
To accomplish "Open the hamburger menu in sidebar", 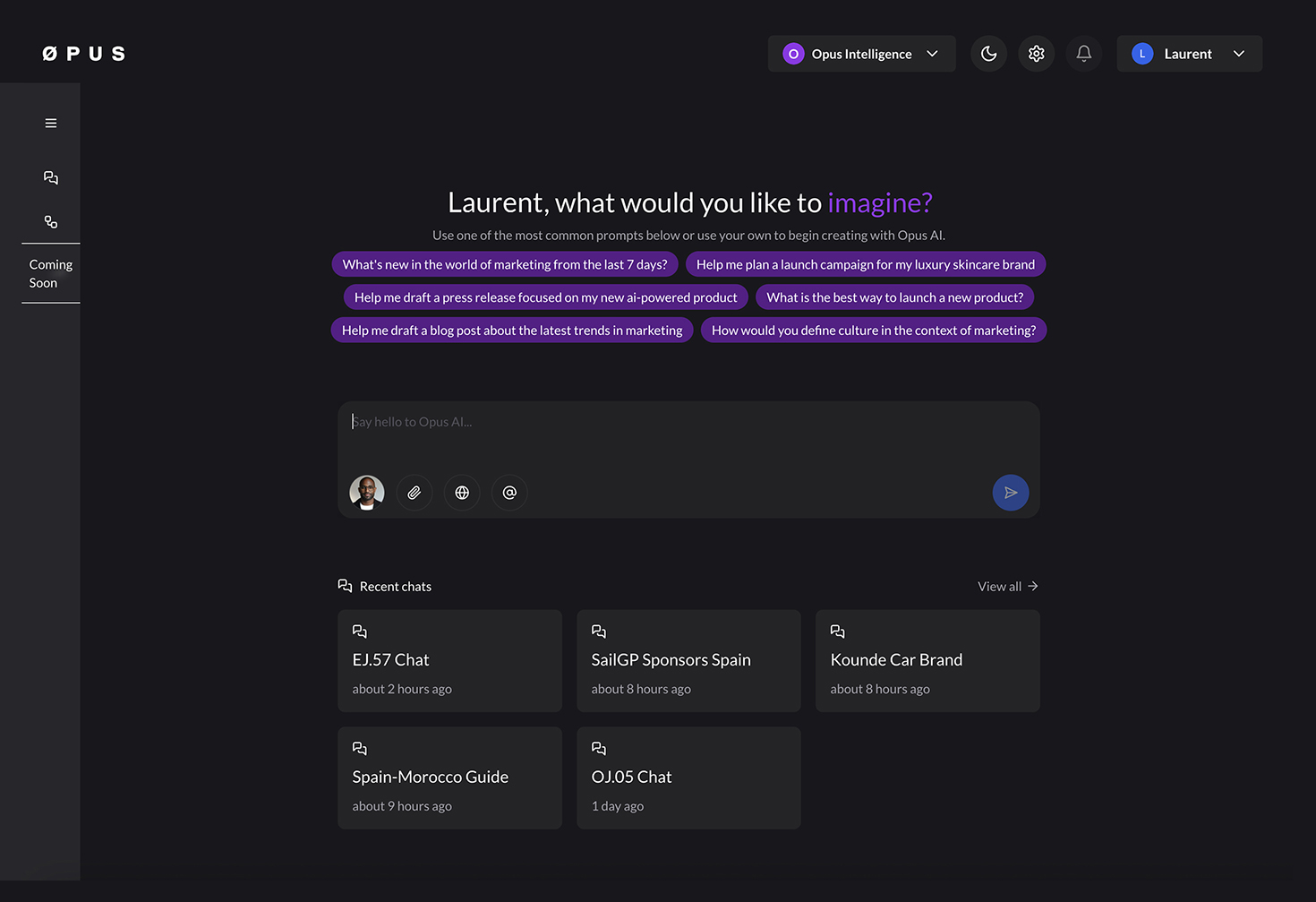I will click(51, 123).
